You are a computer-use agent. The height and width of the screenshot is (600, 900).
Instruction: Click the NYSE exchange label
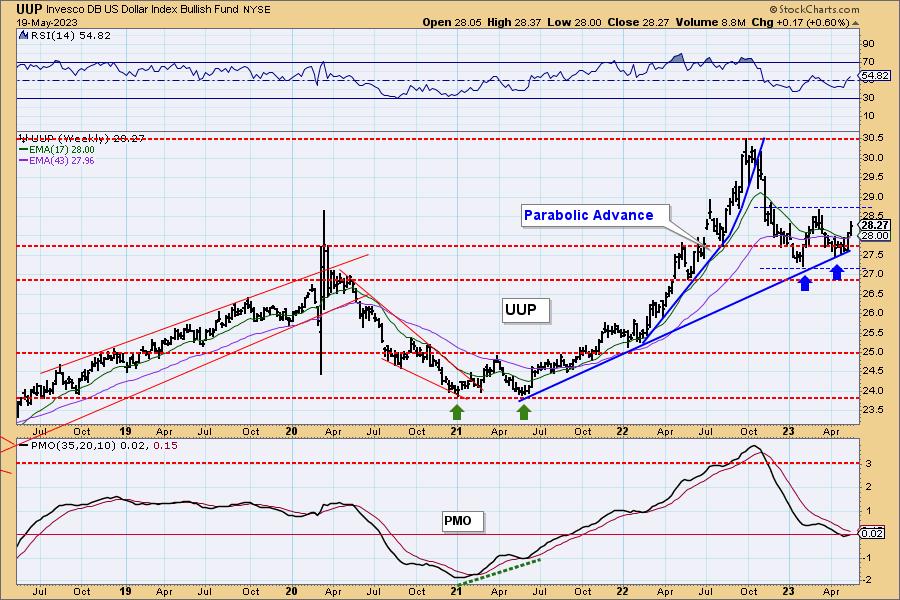pyautogui.click(x=257, y=10)
